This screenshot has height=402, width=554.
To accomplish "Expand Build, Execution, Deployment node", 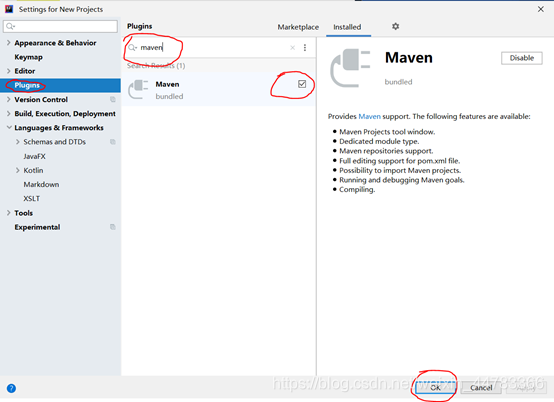I will click(x=8, y=114).
